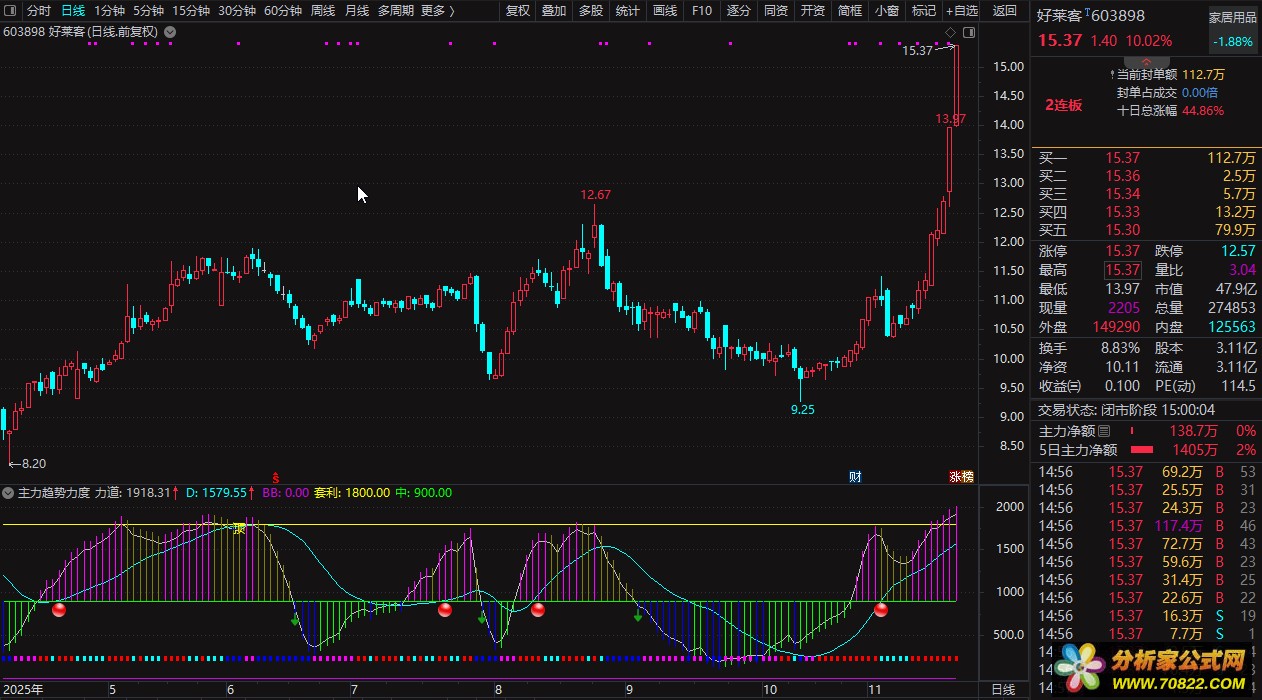
Task: Toggle 复权 price adjustment mode
Action: [518, 11]
